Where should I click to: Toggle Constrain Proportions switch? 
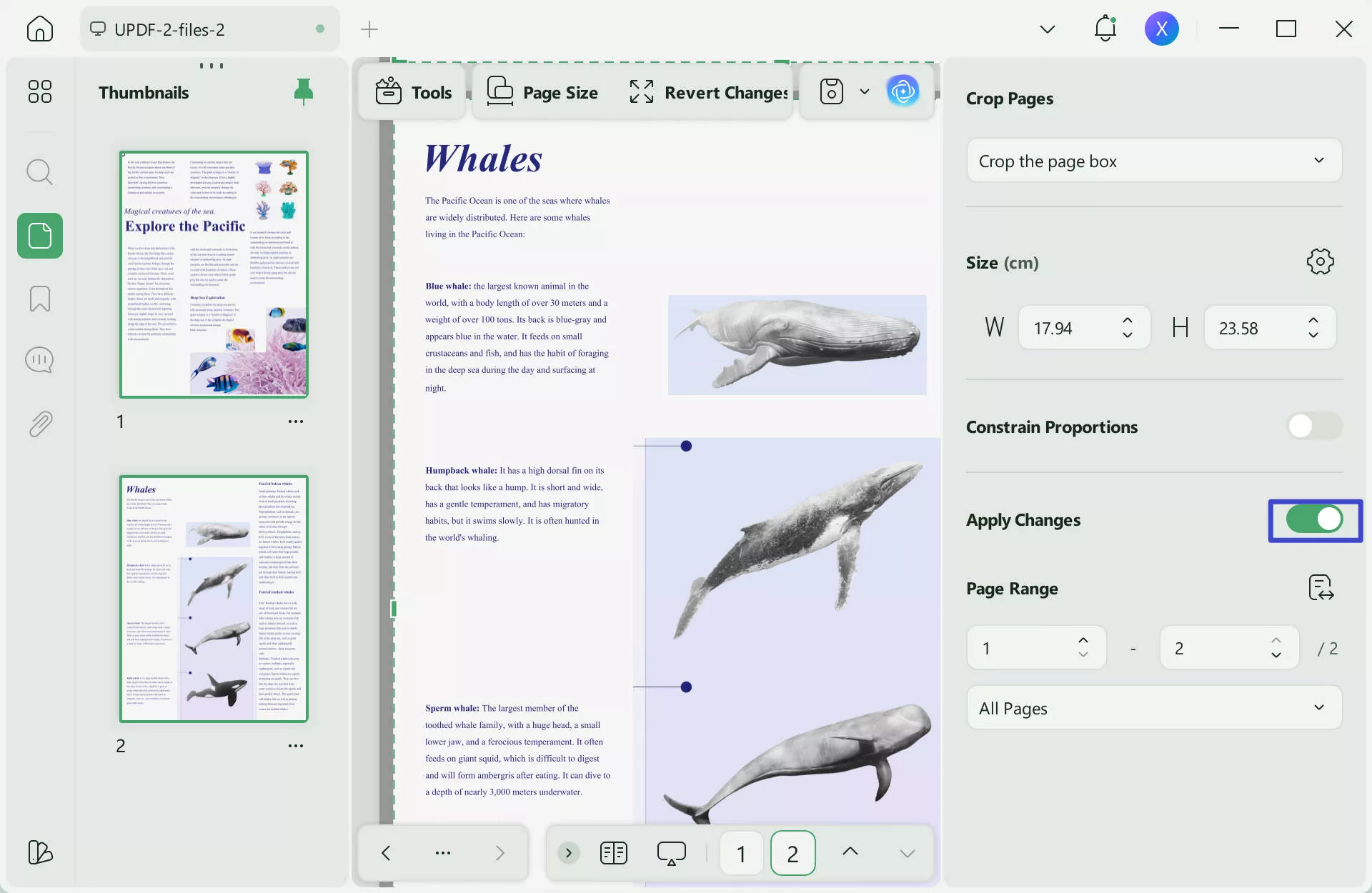point(1314,426)
